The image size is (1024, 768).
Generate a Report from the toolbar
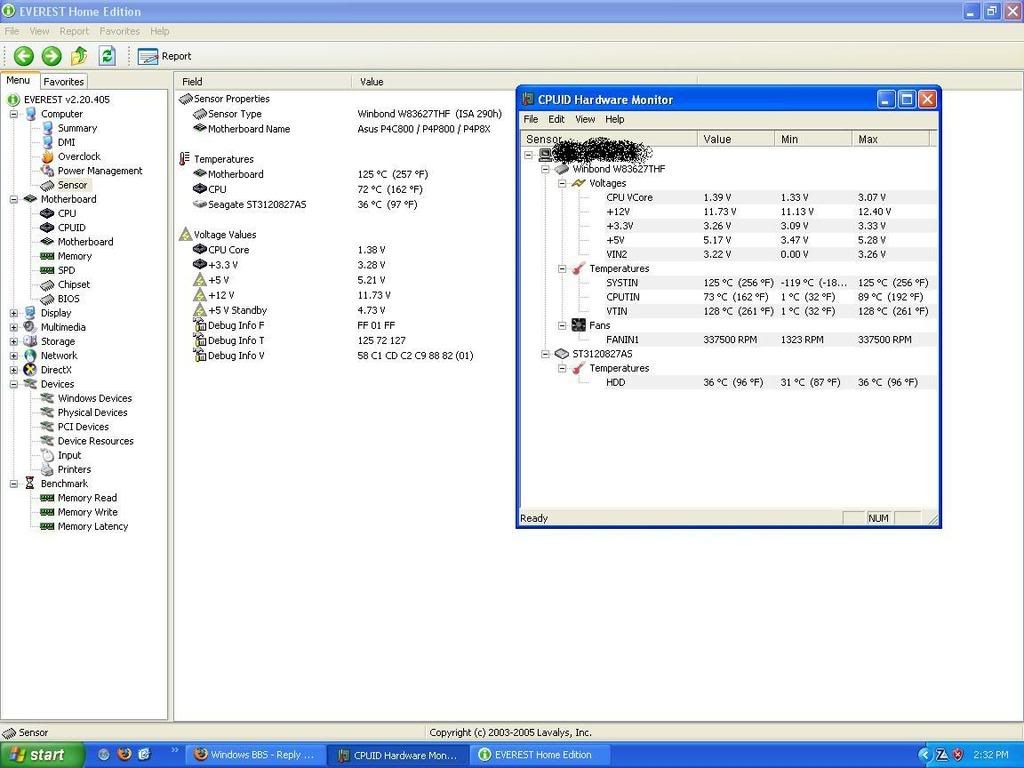(x=165, y=56)
